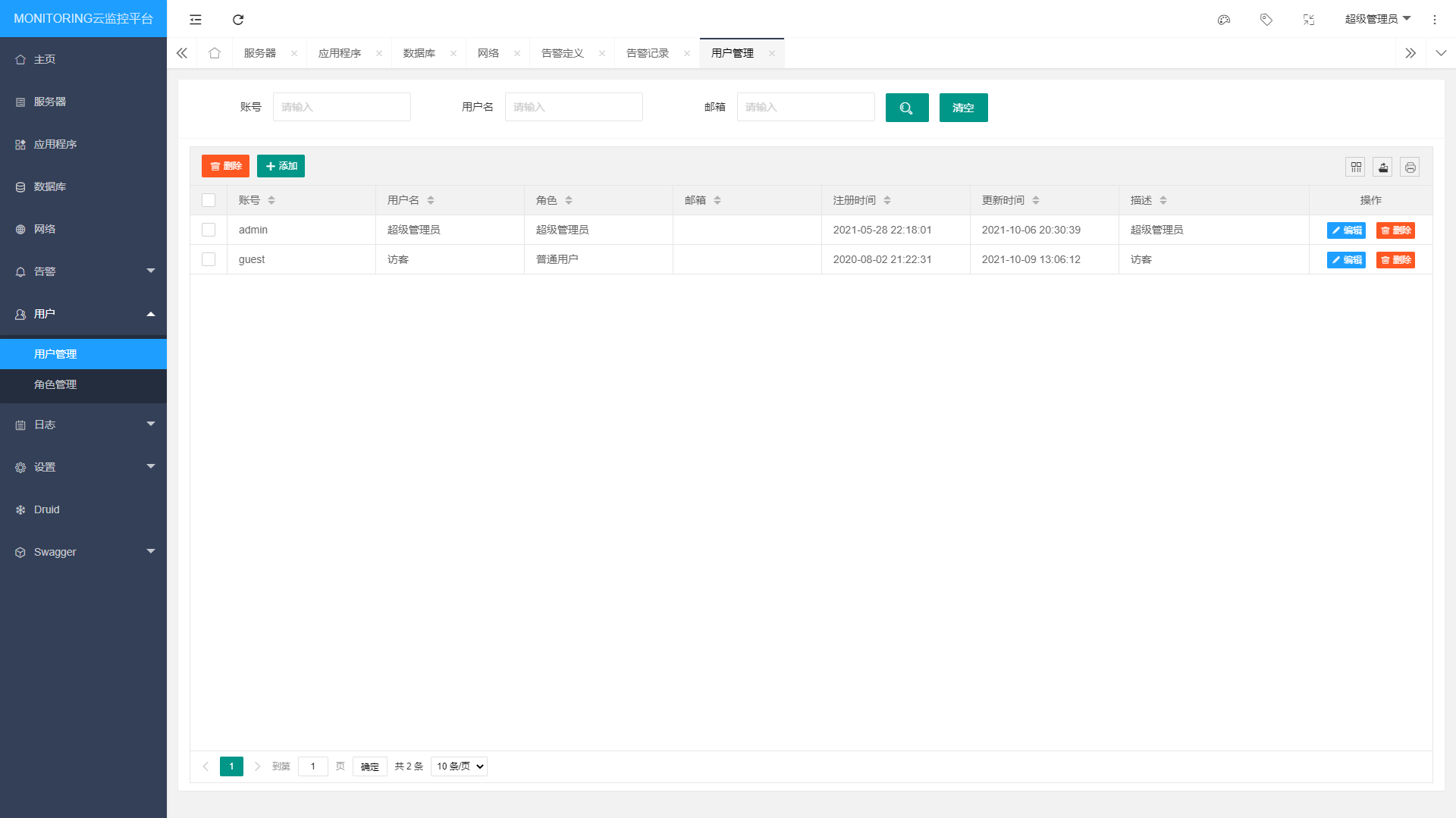Clear filters with 清空 button

coord(963,108)
